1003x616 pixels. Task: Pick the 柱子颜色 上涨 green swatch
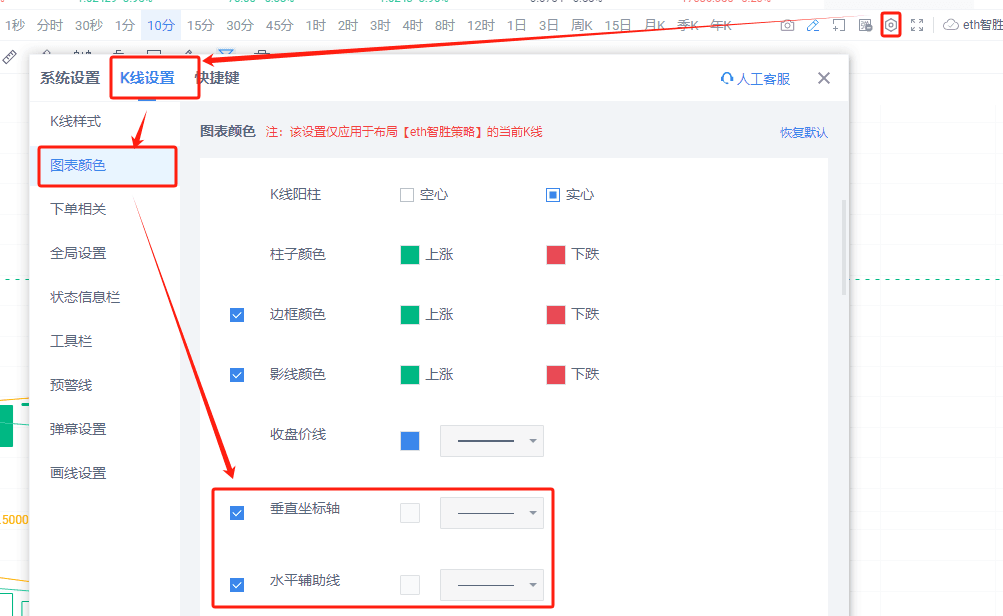pos(409,255)
